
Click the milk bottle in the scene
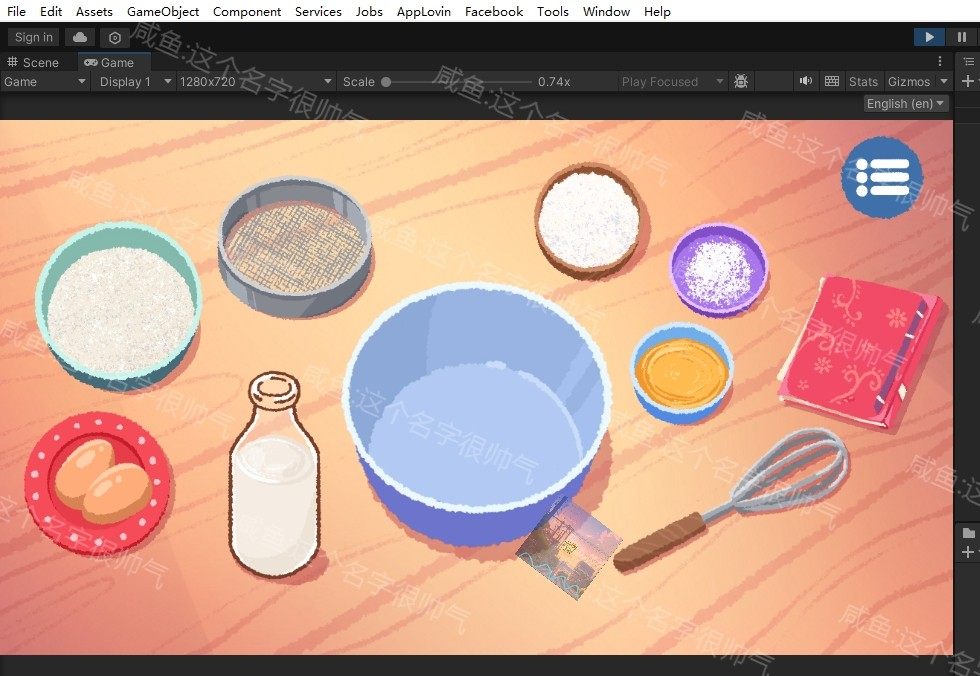[274, 478]
